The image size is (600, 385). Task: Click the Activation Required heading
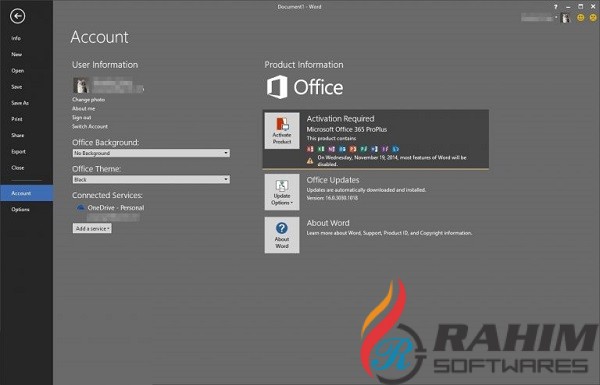341,119
